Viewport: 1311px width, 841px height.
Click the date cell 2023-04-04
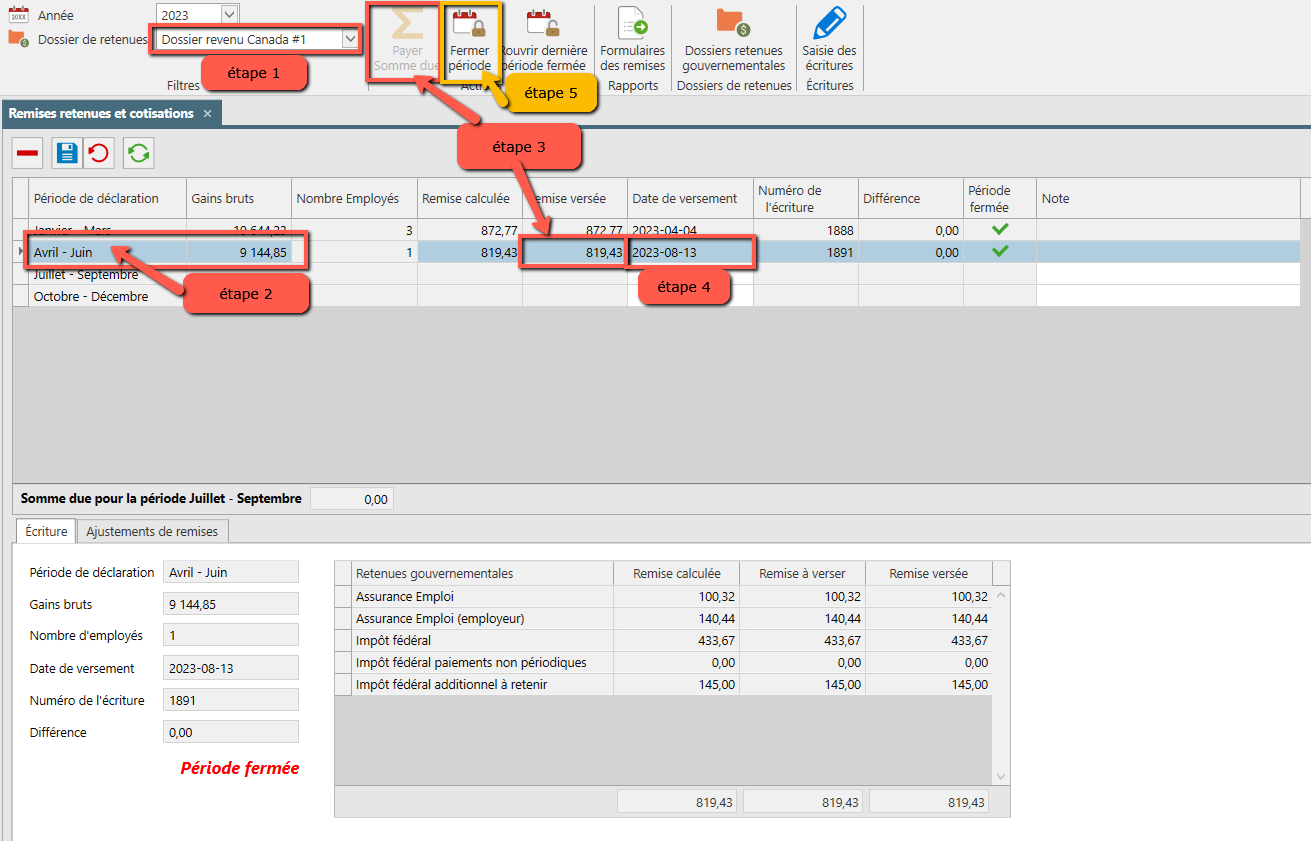pos(690,230)
